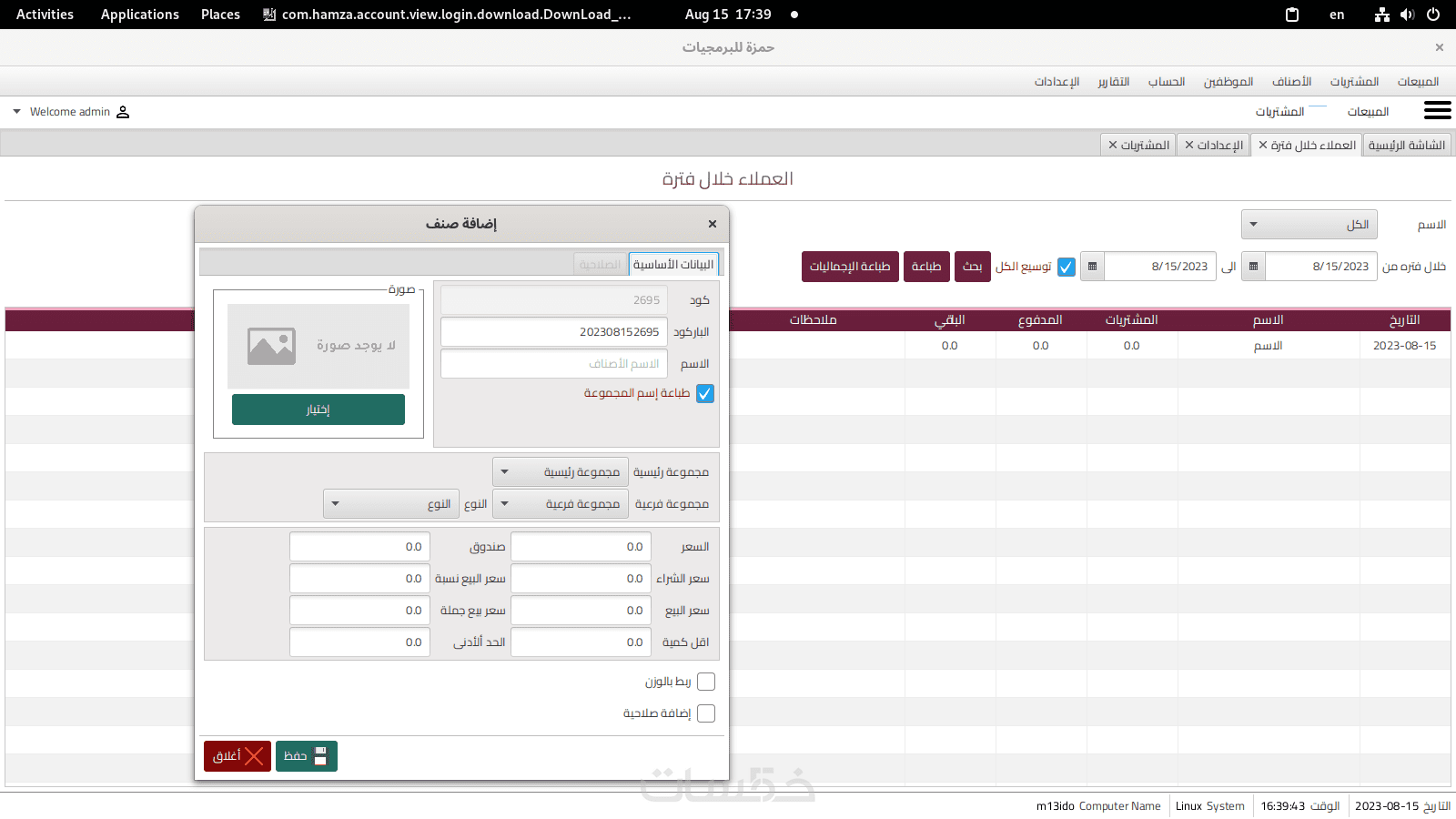Click the image placeholder thumbnail
This screenshot has width=1456, height=819.
[x=318, y=346]
